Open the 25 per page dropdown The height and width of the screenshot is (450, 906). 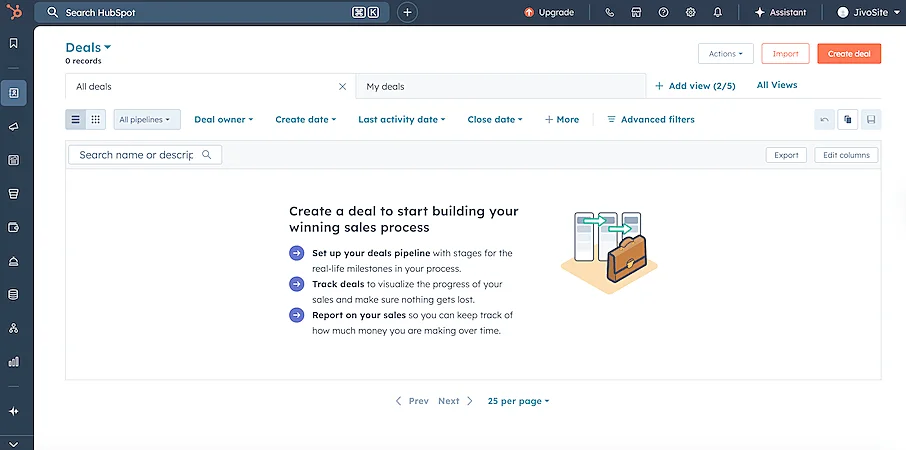(518, 401)
